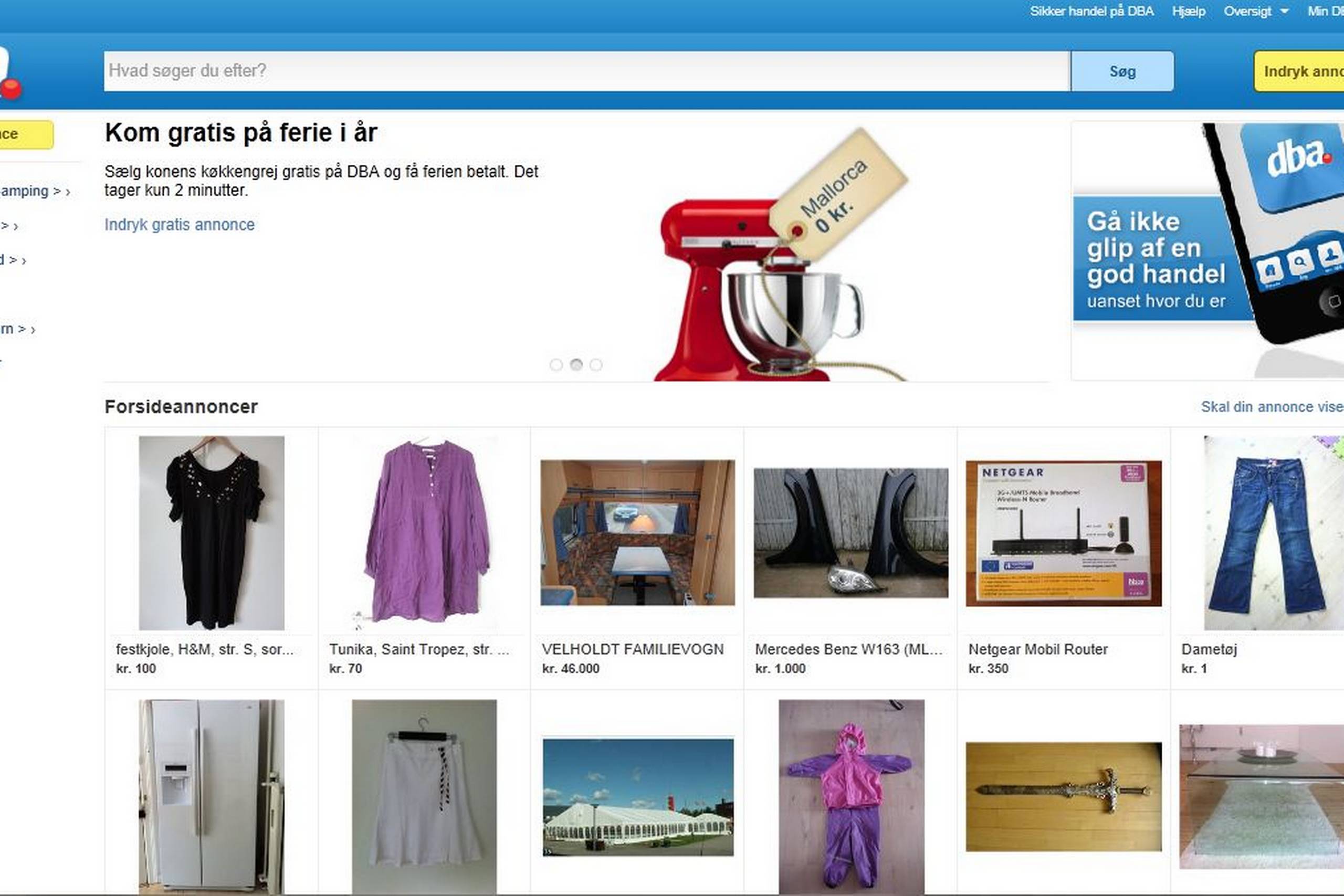
Task: Open the sword listing thumbnail
Action: tap(1064, 797)
